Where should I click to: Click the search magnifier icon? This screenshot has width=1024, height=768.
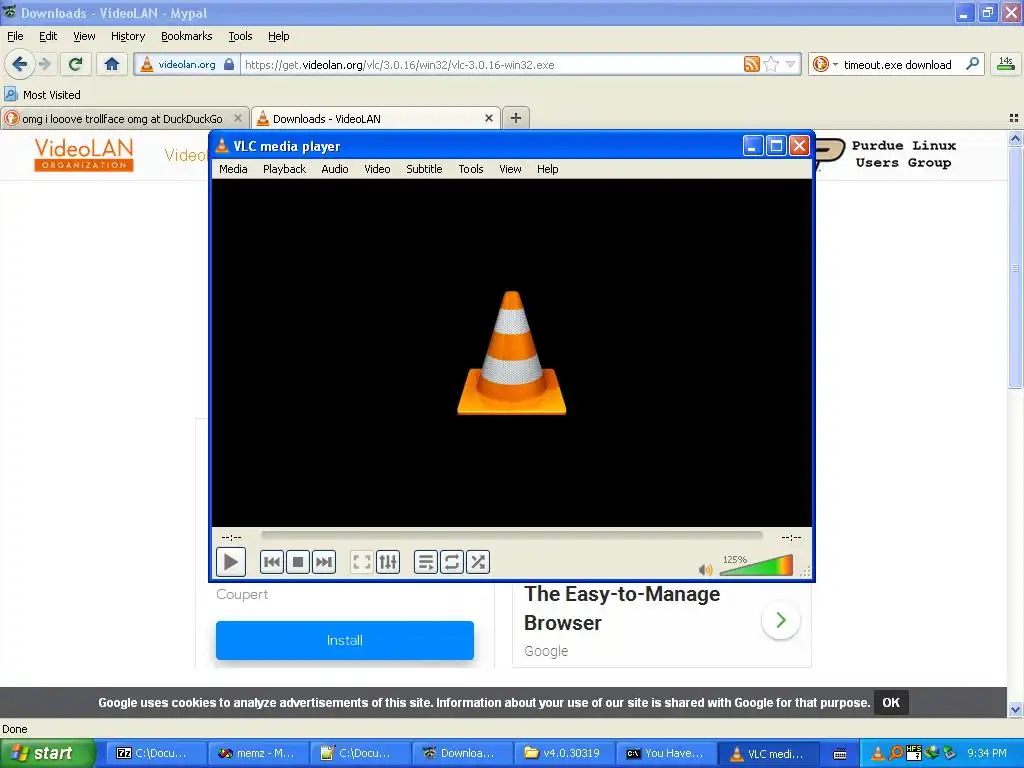(x=972, y=64)
